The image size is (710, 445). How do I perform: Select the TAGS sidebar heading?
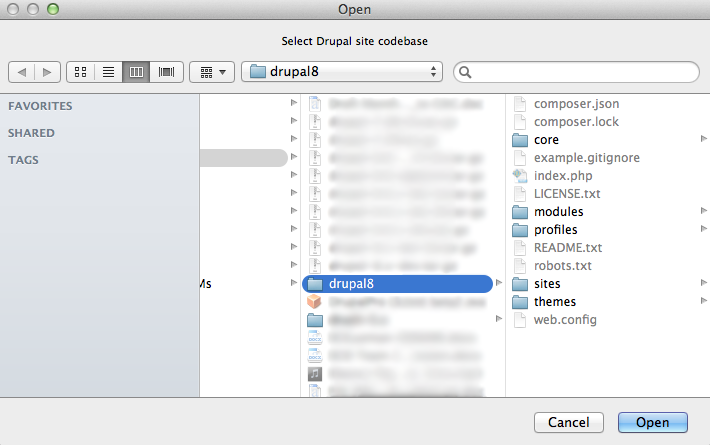click(x=23, y=160)
